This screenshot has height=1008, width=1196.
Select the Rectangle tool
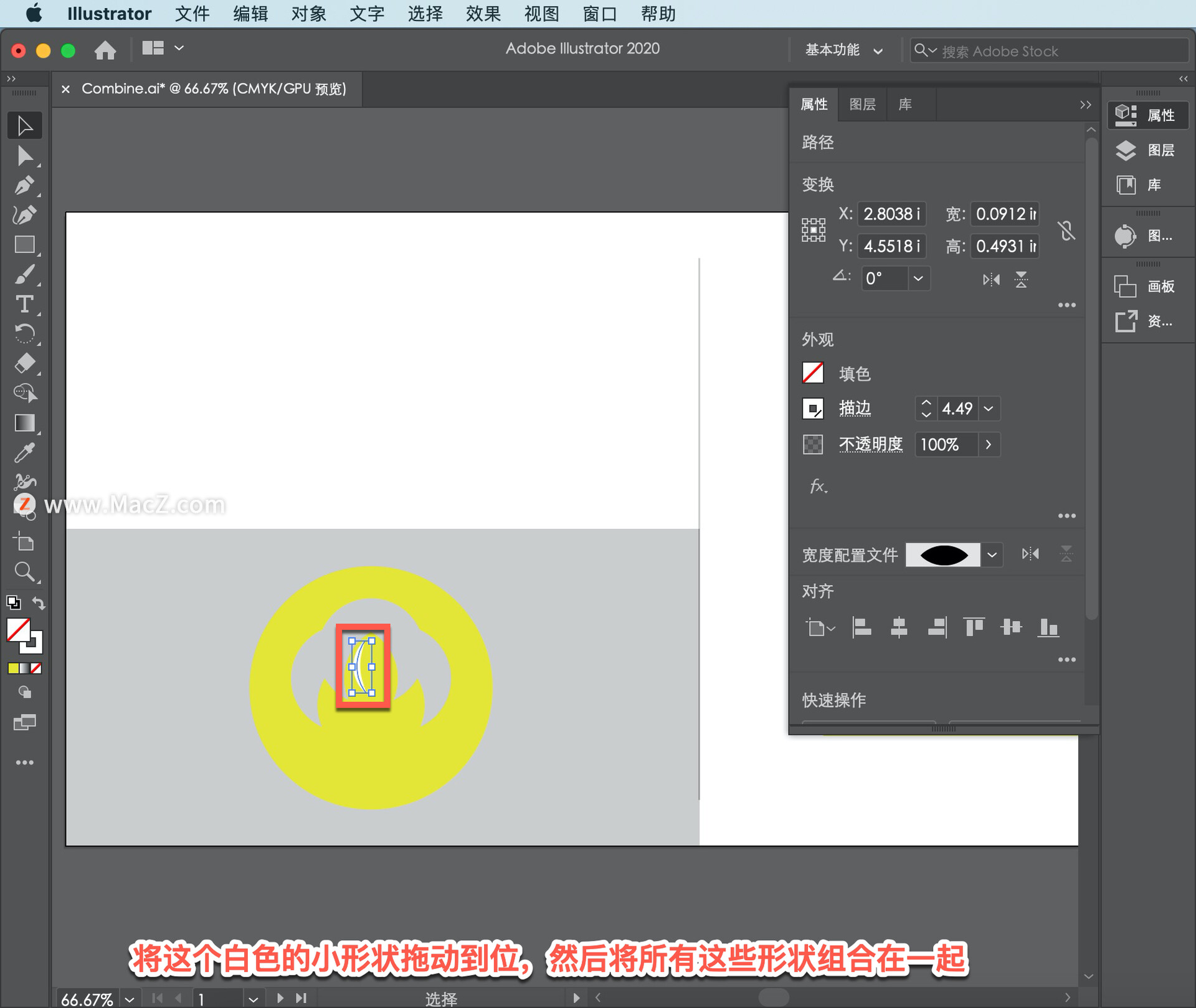click(x=24, y=244)
